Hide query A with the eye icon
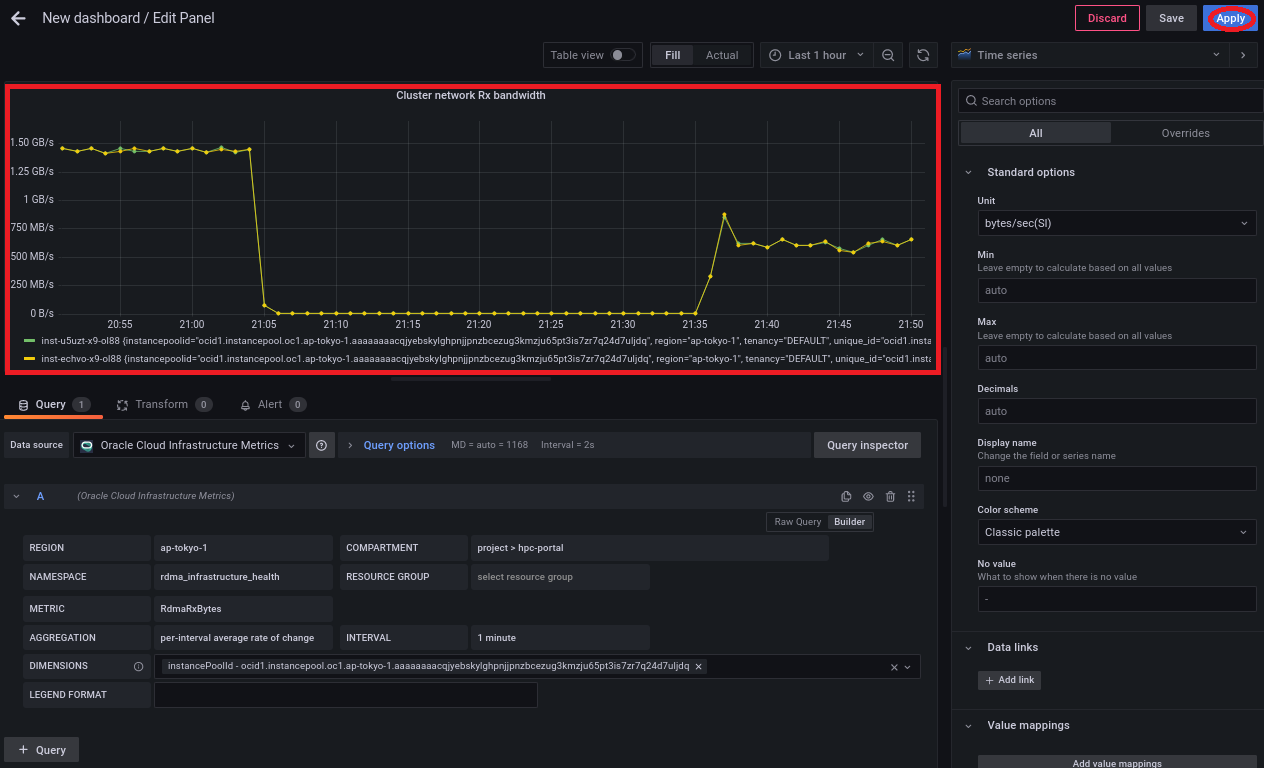Image resolution: width=1264 pixels, height=768 pixels. click(868, 497)
